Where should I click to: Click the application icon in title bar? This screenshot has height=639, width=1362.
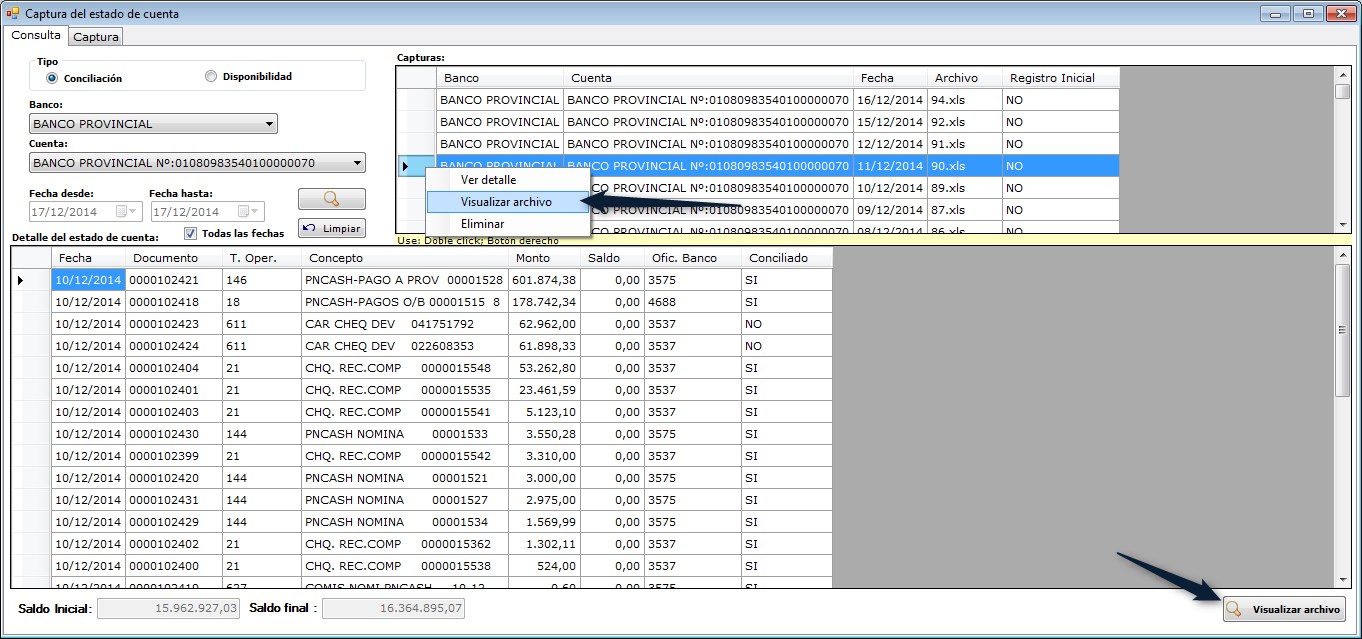click(x=12, y=13)
